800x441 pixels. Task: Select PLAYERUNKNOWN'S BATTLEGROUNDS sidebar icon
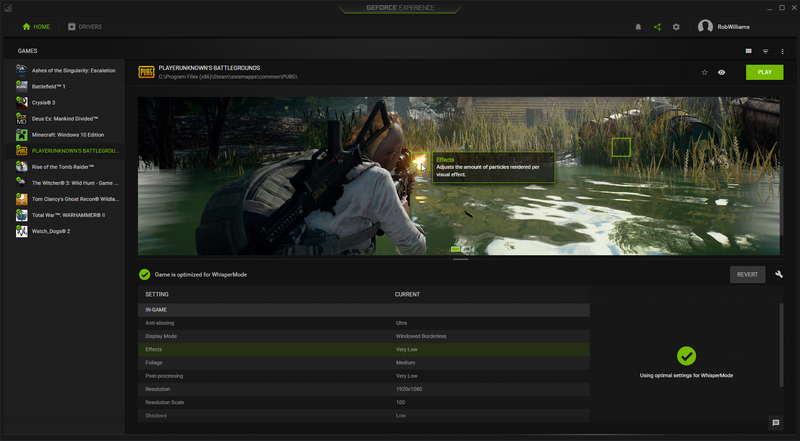(21, 151)
